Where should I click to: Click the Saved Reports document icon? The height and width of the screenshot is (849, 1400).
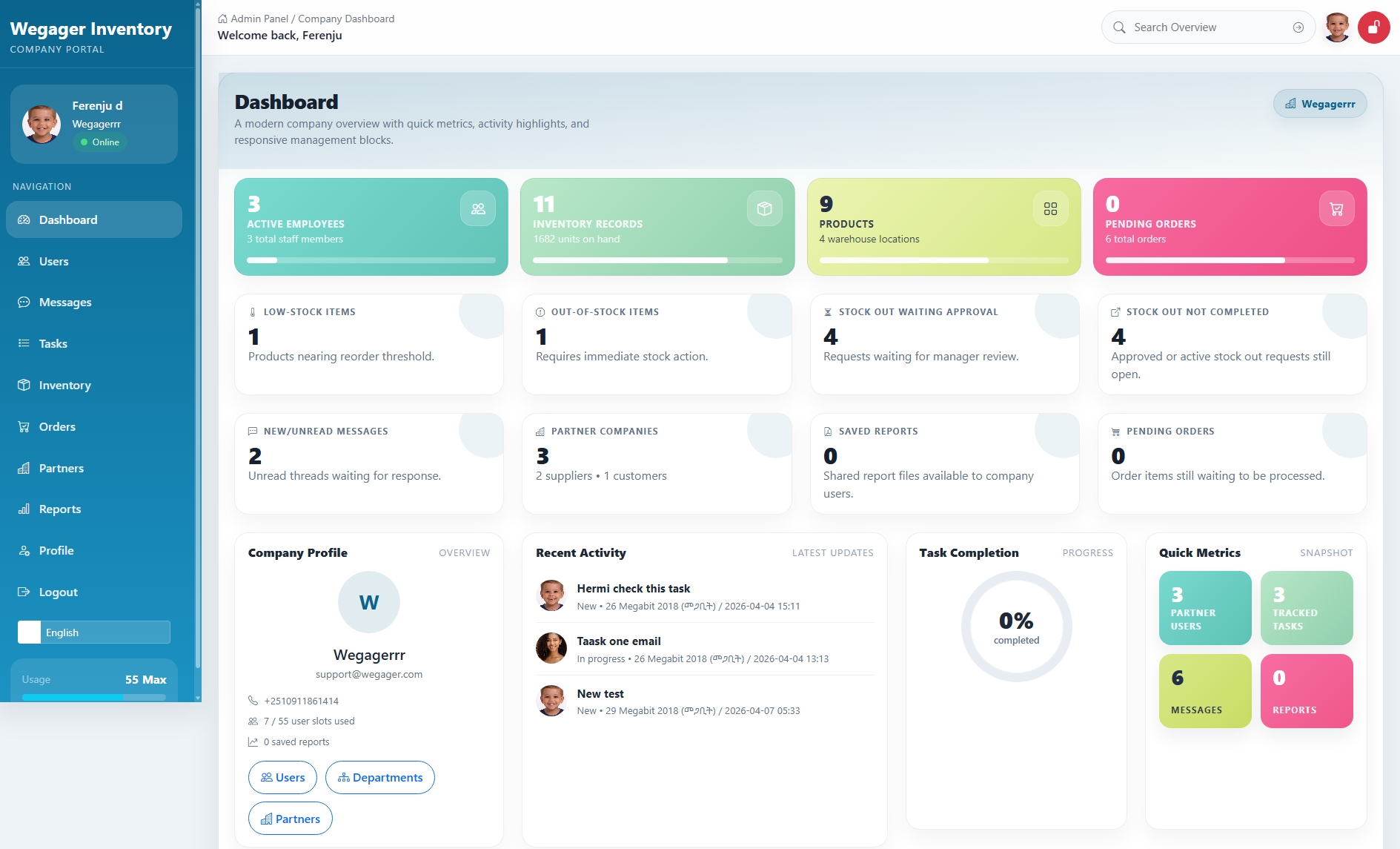(x=828, y=432)
